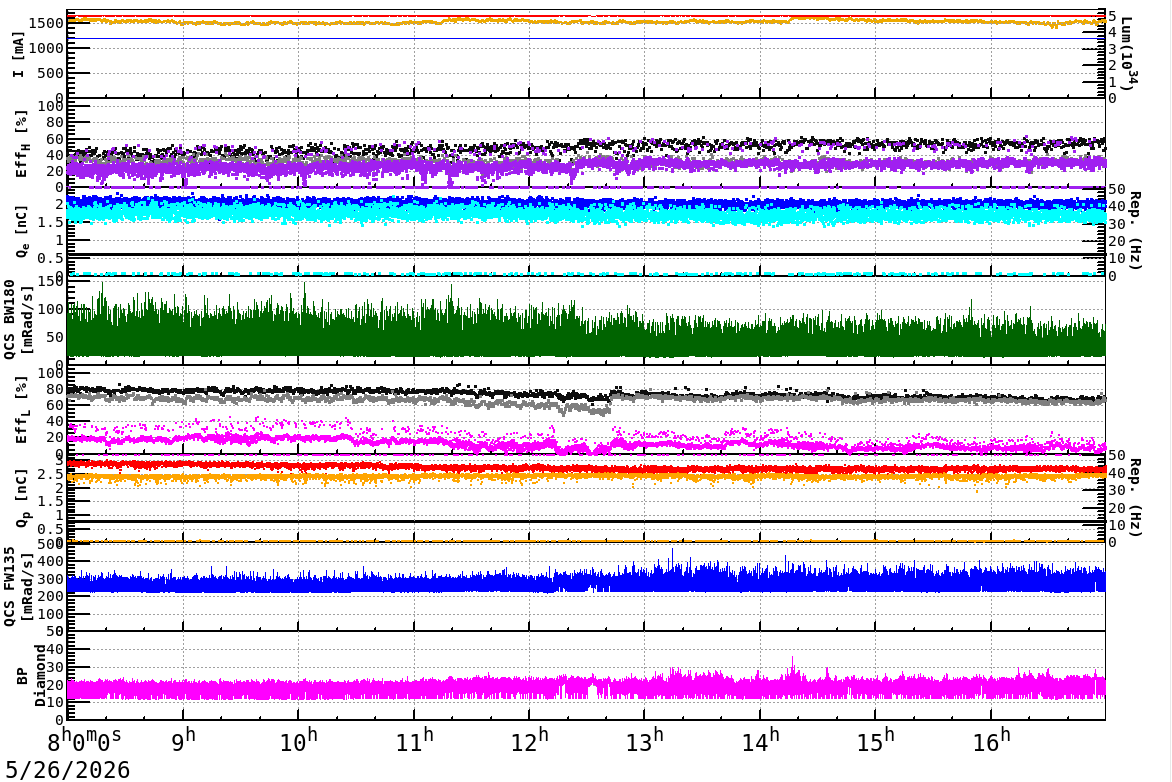Click the 16h time axis label

(991, 740)
